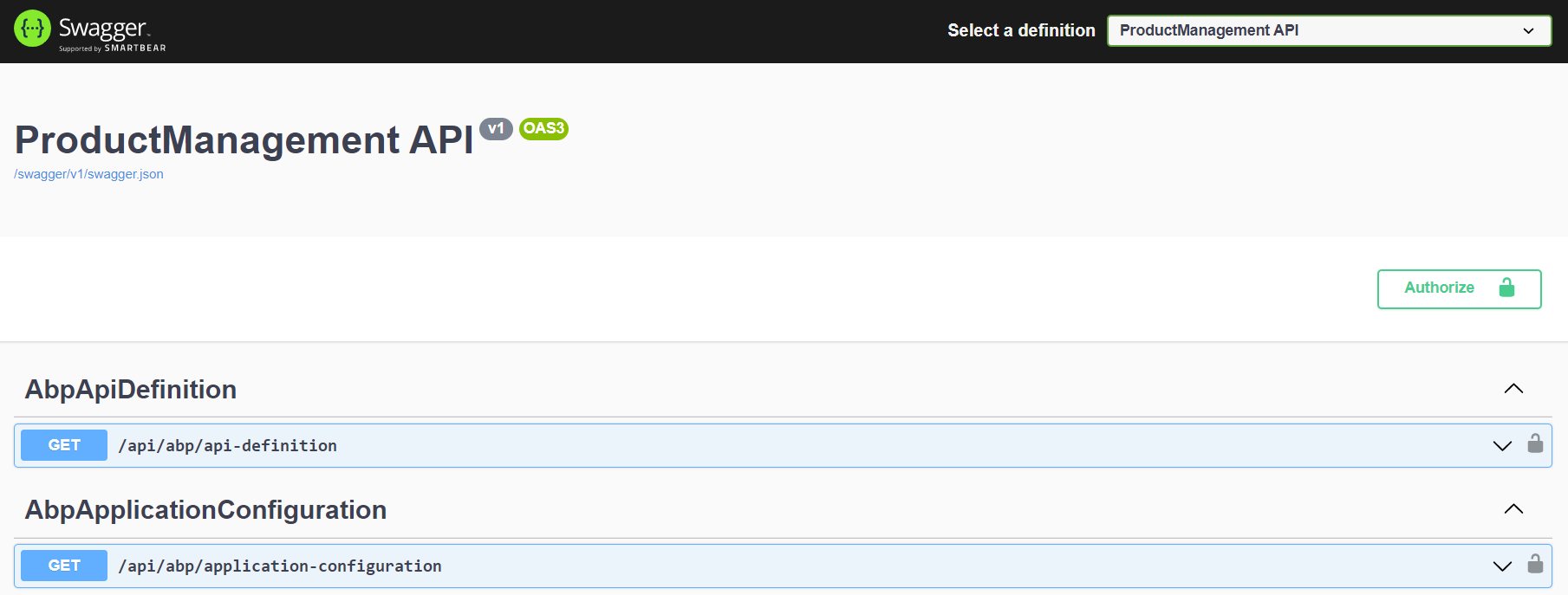1568x595 pixels.
Task: Click the /api/abp/application-configuration path text
Action: point(280,566)
